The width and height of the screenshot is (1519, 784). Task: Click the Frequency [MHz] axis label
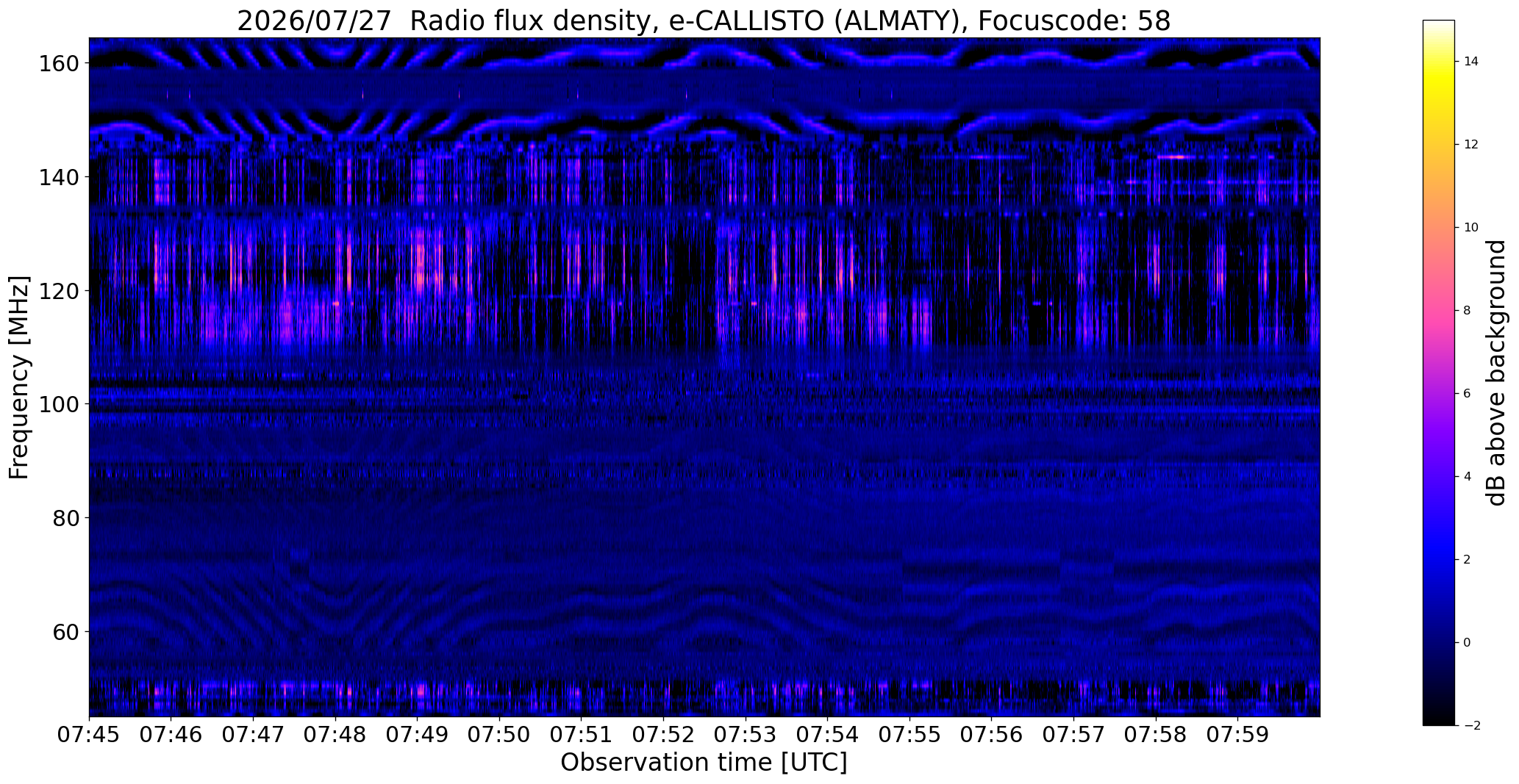coord(19,378)
